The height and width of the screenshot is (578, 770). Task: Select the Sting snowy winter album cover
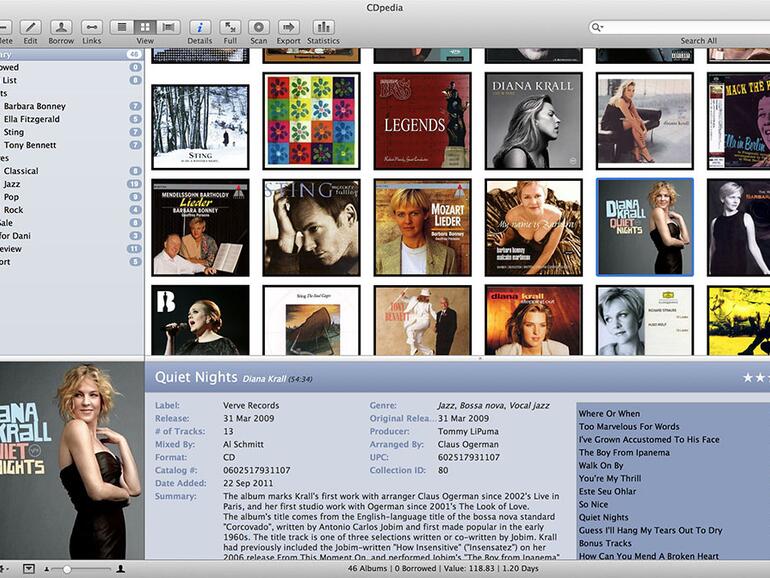[200, 127]
